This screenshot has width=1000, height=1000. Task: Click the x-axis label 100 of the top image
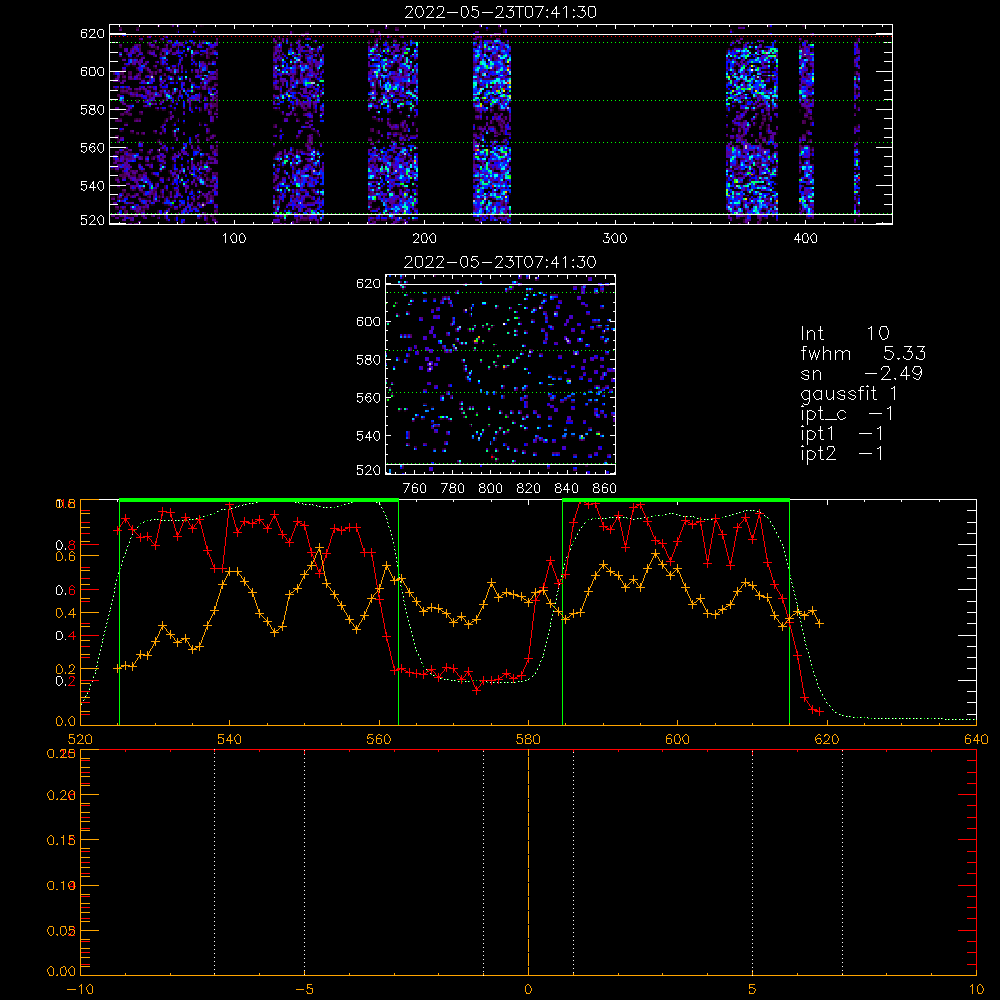tap(234, 239)
